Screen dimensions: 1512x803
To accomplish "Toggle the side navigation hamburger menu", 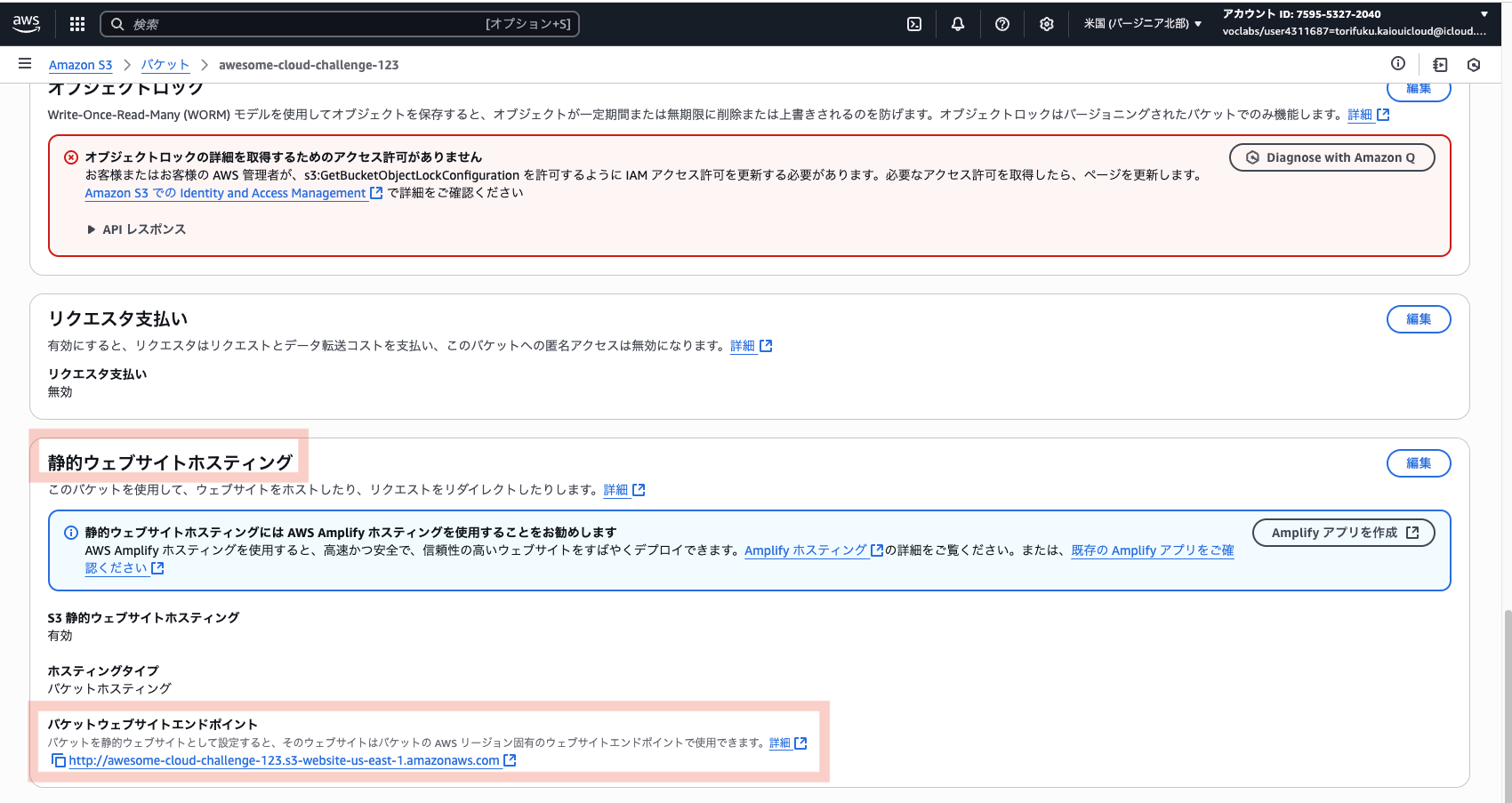I will [x=25, y=64].
